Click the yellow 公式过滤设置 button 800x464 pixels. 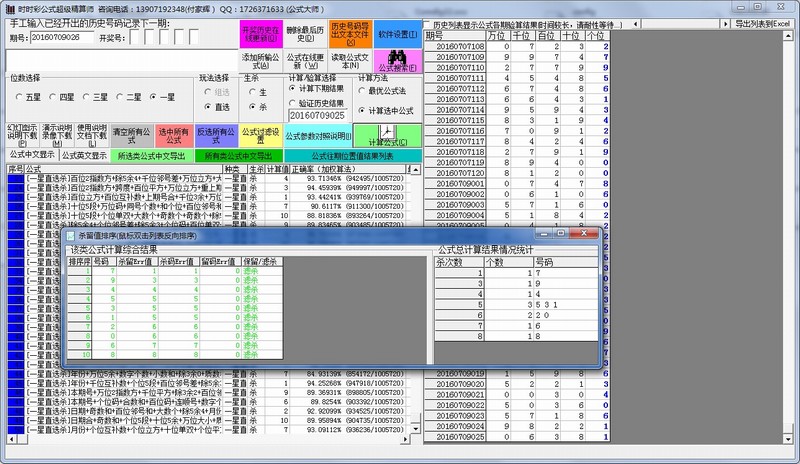(x=259, y=135)
